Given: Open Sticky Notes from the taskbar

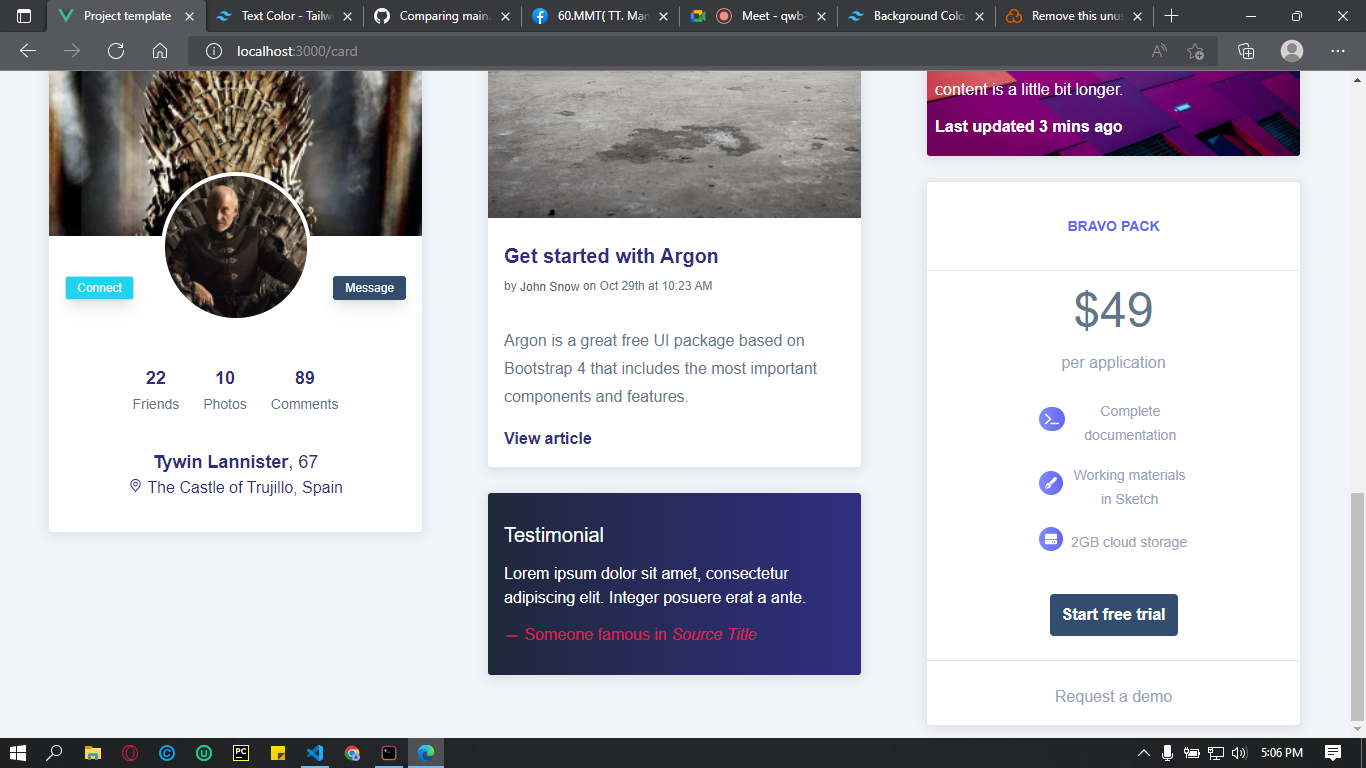Looking at the screenshot, I should tap(278, 753).
